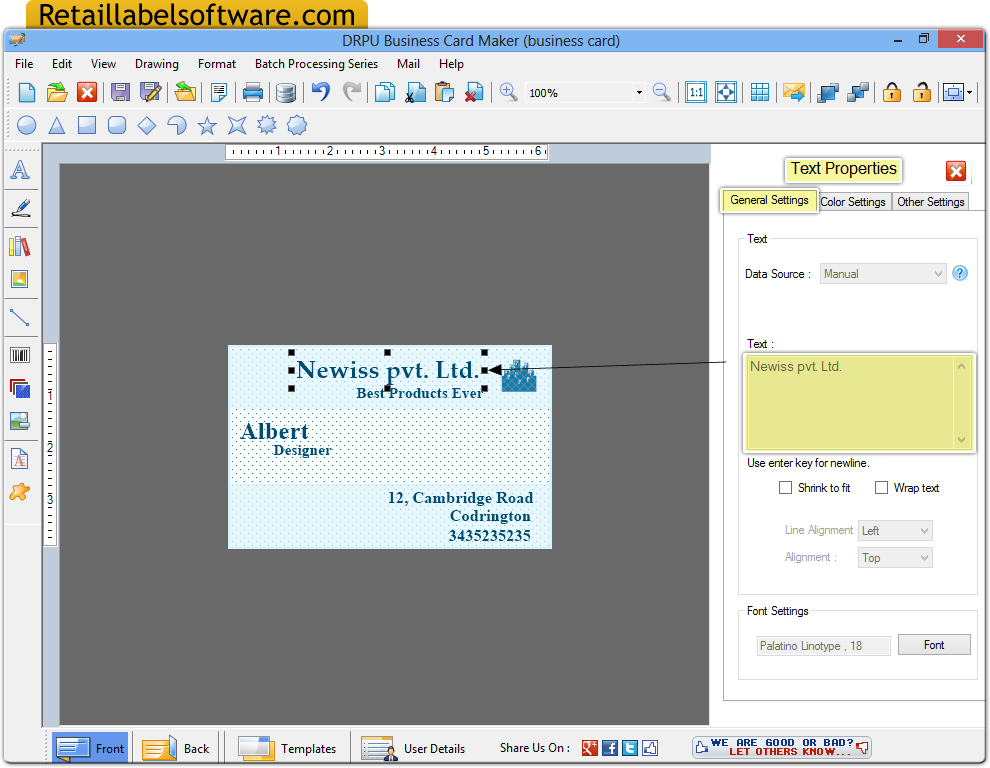
Task: Click the Undo icon in the toolbar
Action: [x=320, y=91]
